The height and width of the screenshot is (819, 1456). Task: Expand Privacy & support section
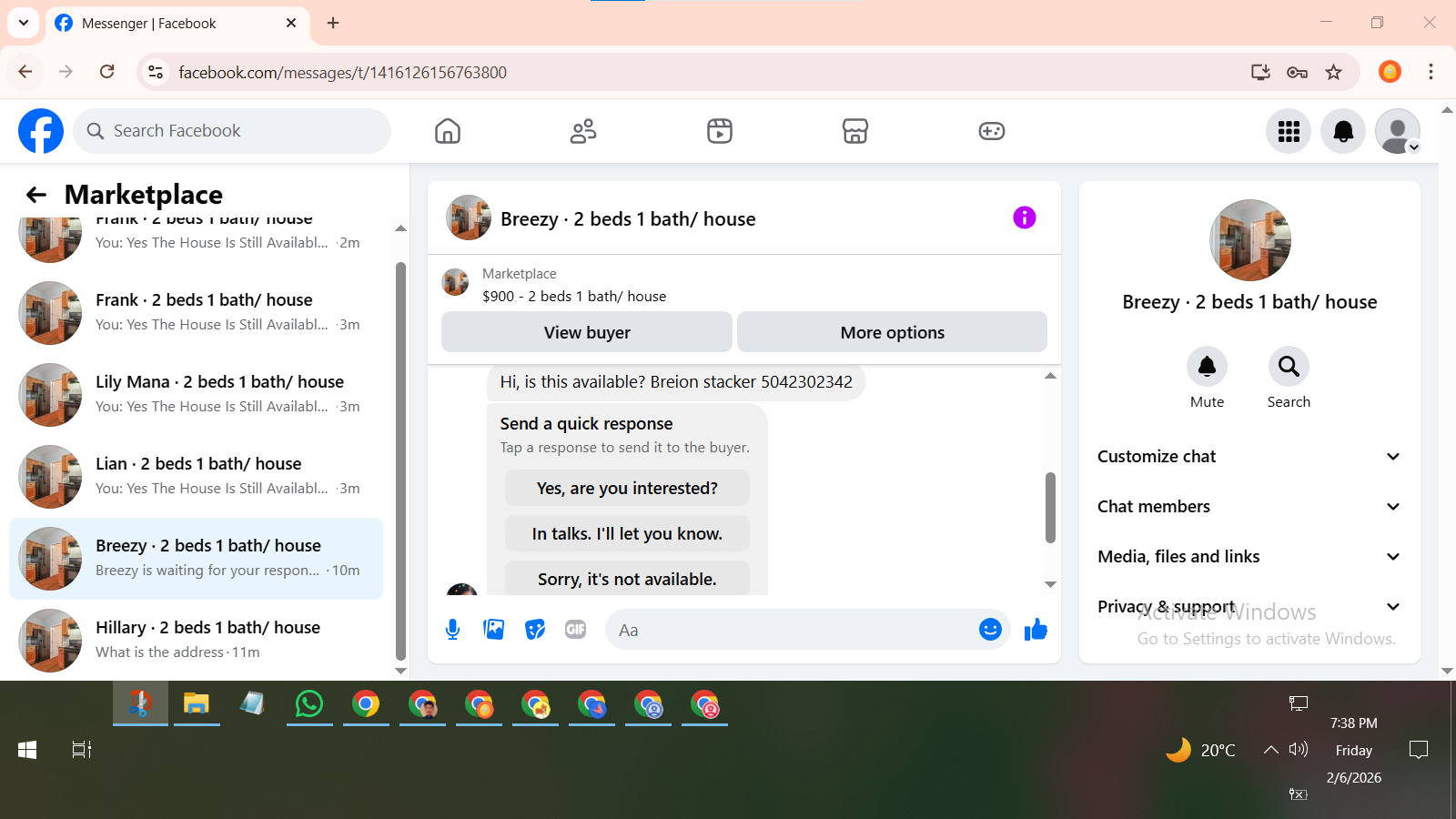point(1249,607)
